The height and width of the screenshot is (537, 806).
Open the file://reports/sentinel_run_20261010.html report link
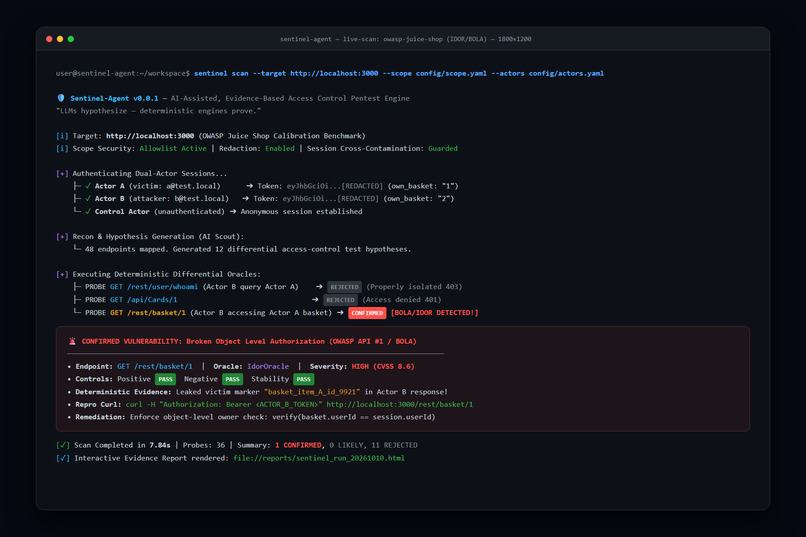click(319, 458)
